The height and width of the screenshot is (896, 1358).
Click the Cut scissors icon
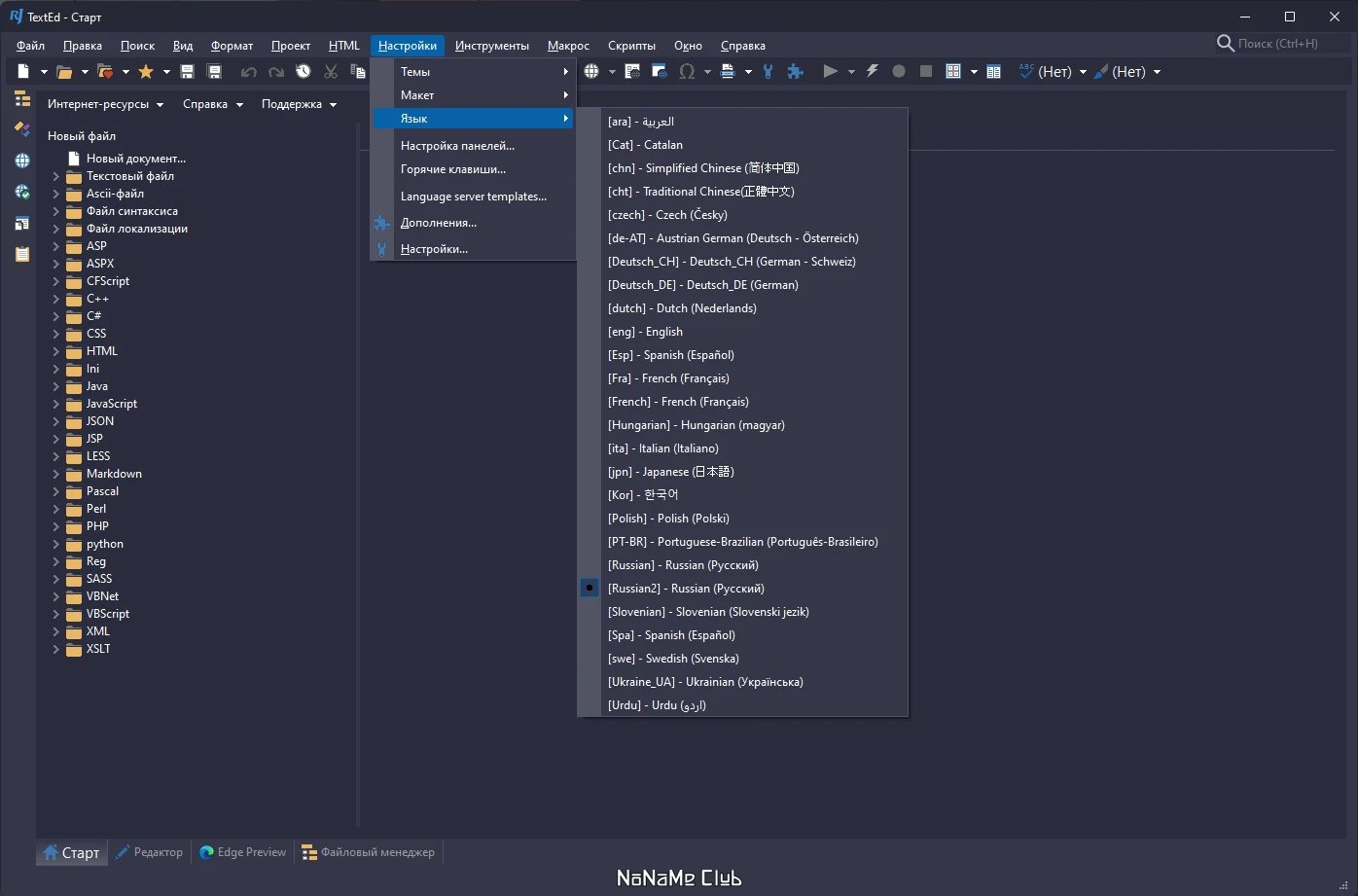click(331, 71)
